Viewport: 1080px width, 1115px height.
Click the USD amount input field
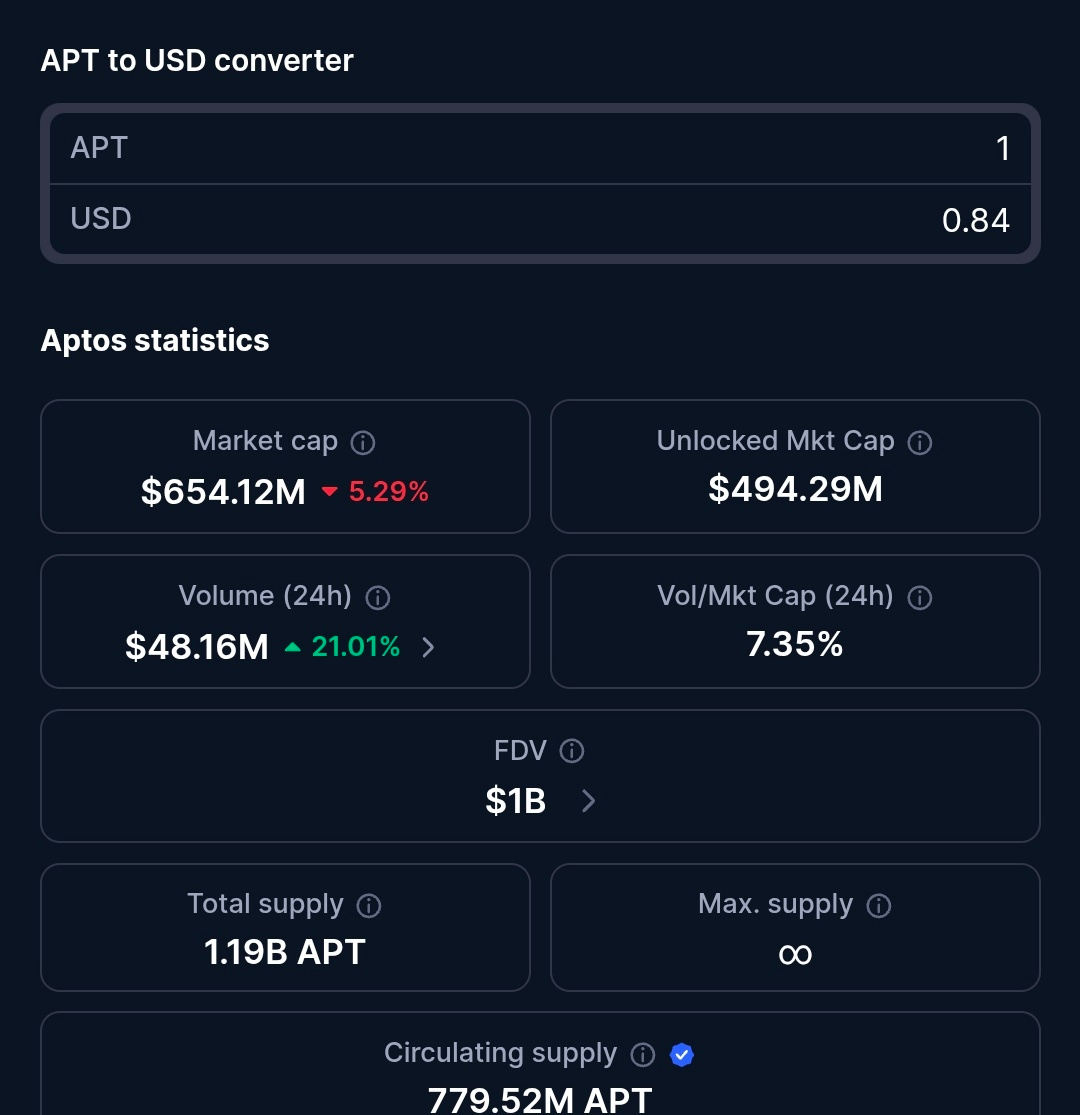tap(540, 219)
